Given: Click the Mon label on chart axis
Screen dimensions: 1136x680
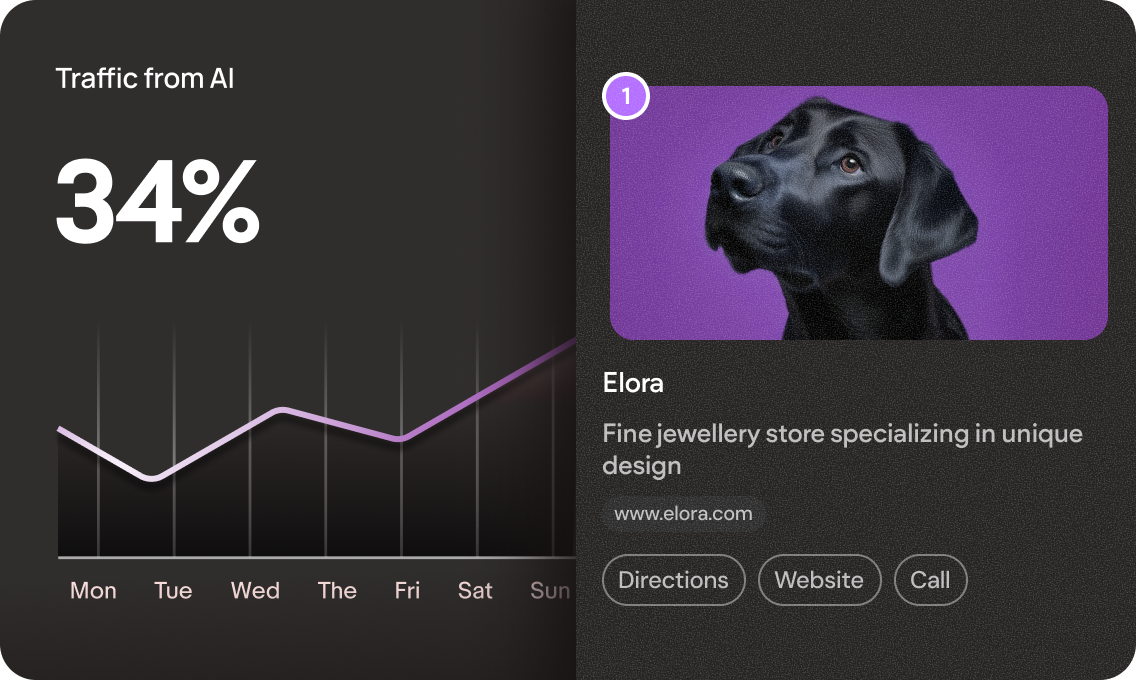Looking at the screenshot, I should (x=93, y=591).
